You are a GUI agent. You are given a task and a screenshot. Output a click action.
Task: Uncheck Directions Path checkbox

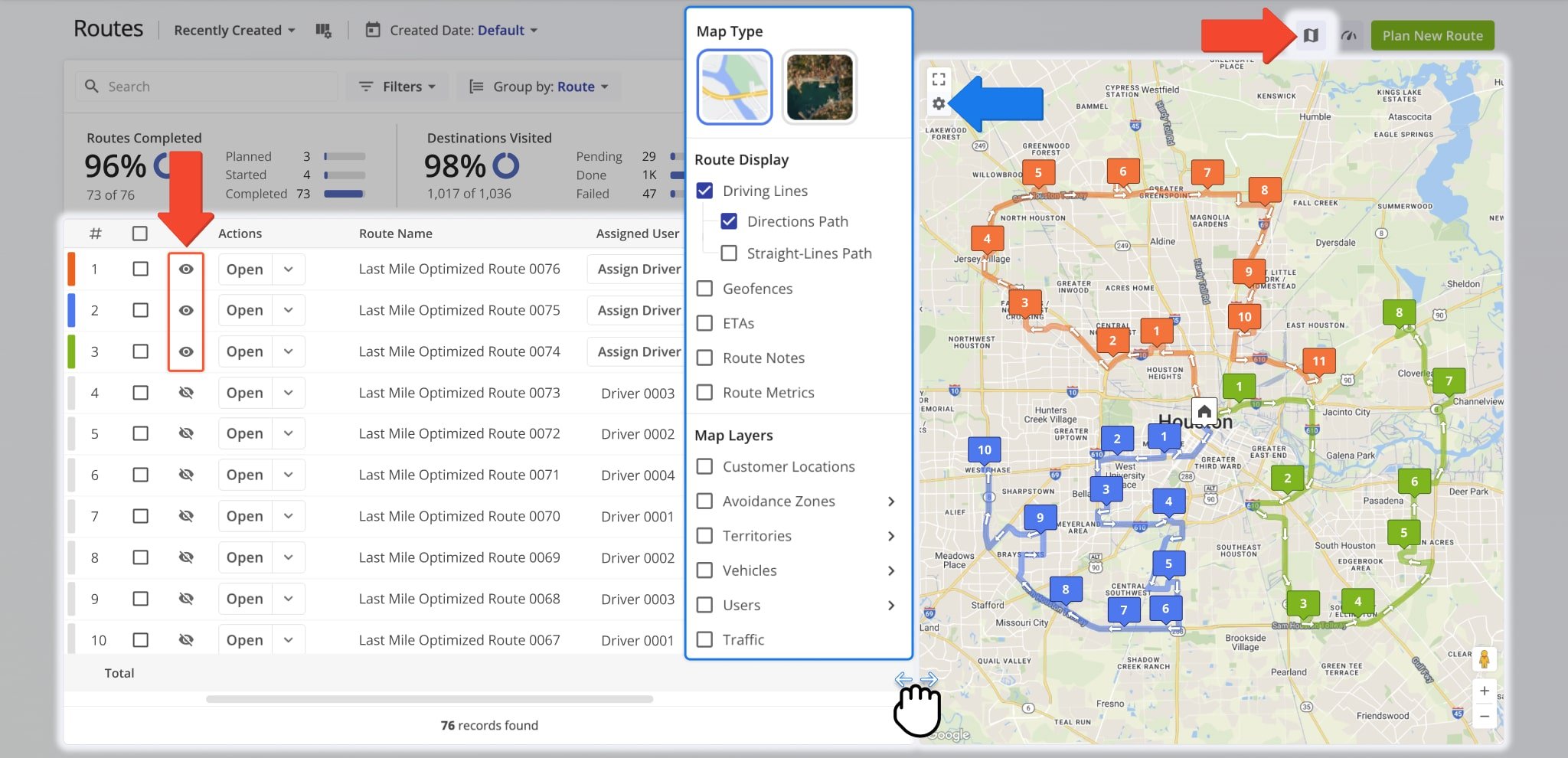[729, 221]
